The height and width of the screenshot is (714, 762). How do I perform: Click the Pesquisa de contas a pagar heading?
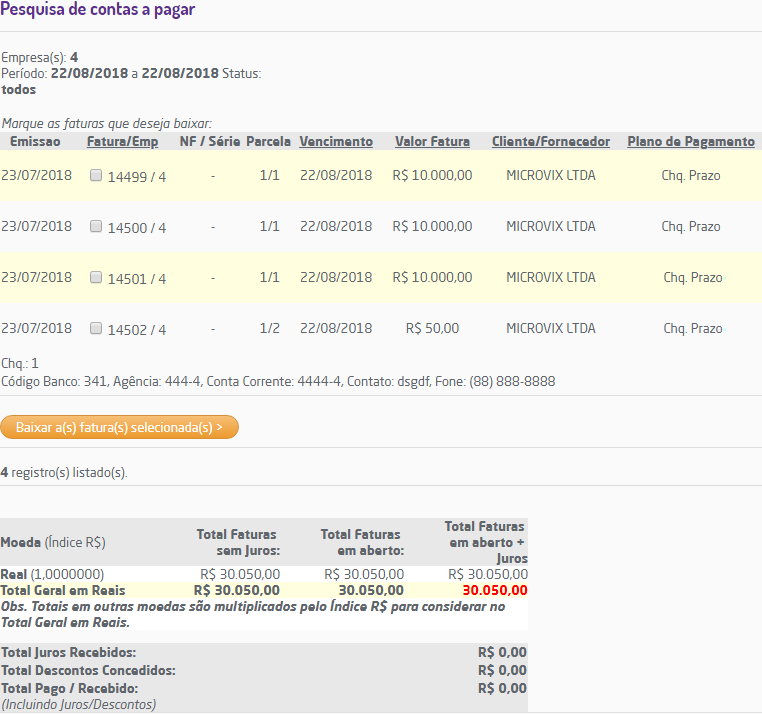(x=98, y=9)
